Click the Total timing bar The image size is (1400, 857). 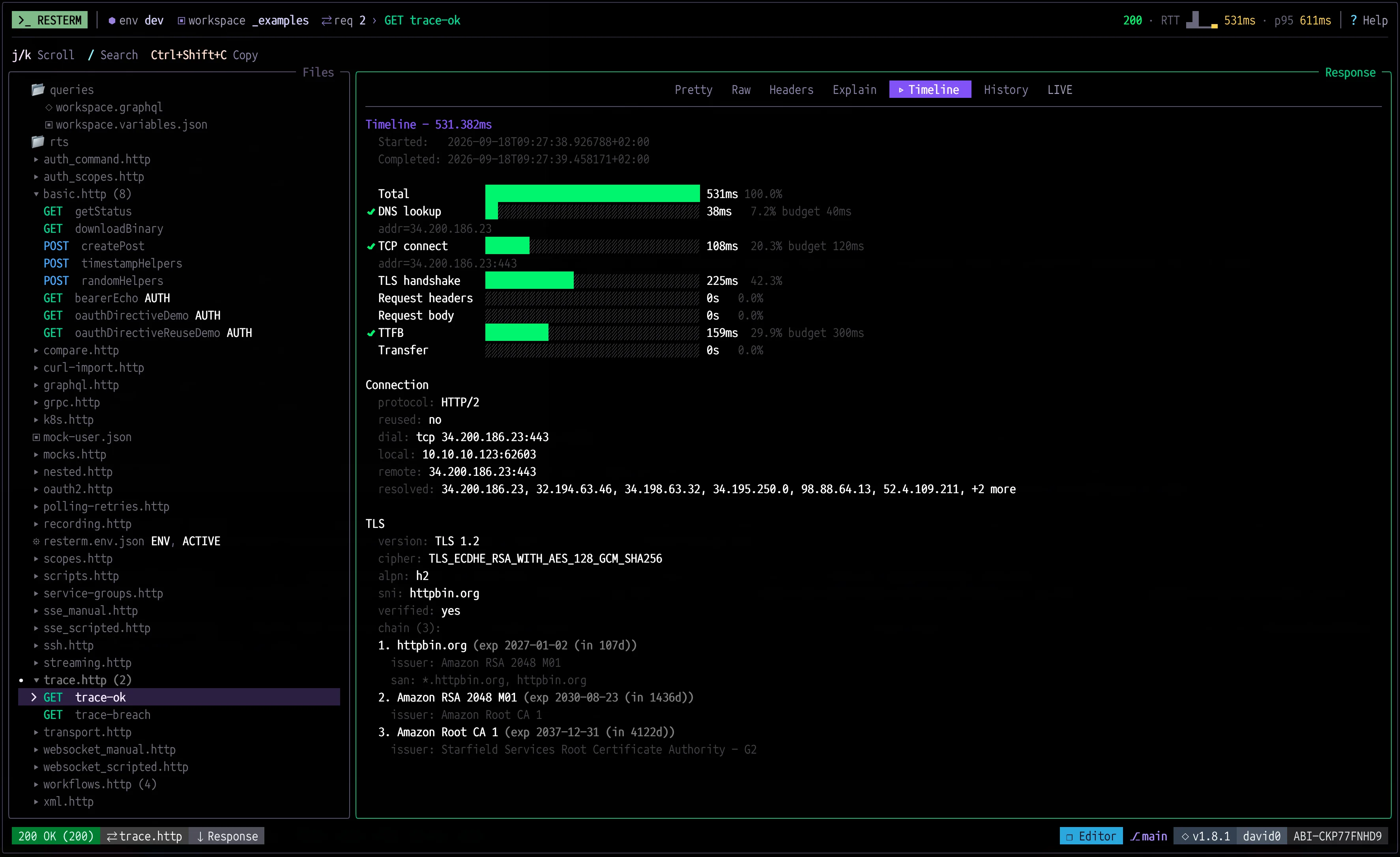click(592, 194)
